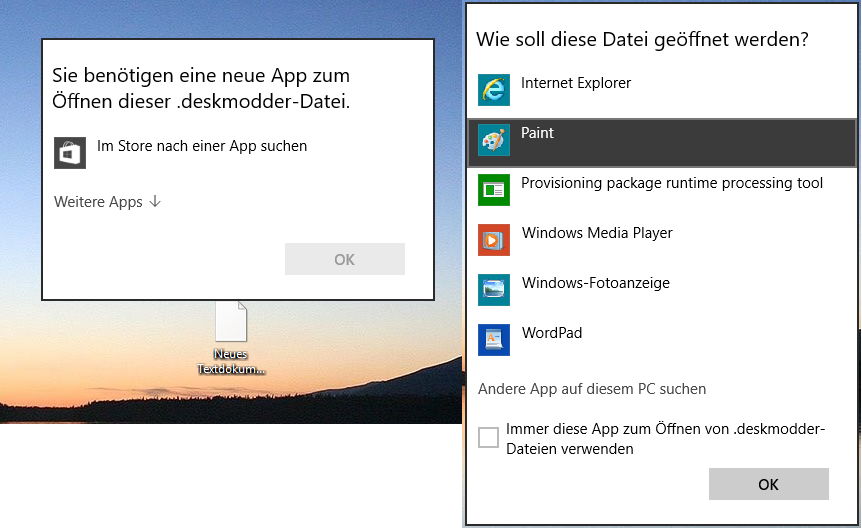Image resolution: width=862 pixels, height=529 pixels.
Task: Click the Windows-Fotoanzeige icon
Action: click(x=494, y=290)
